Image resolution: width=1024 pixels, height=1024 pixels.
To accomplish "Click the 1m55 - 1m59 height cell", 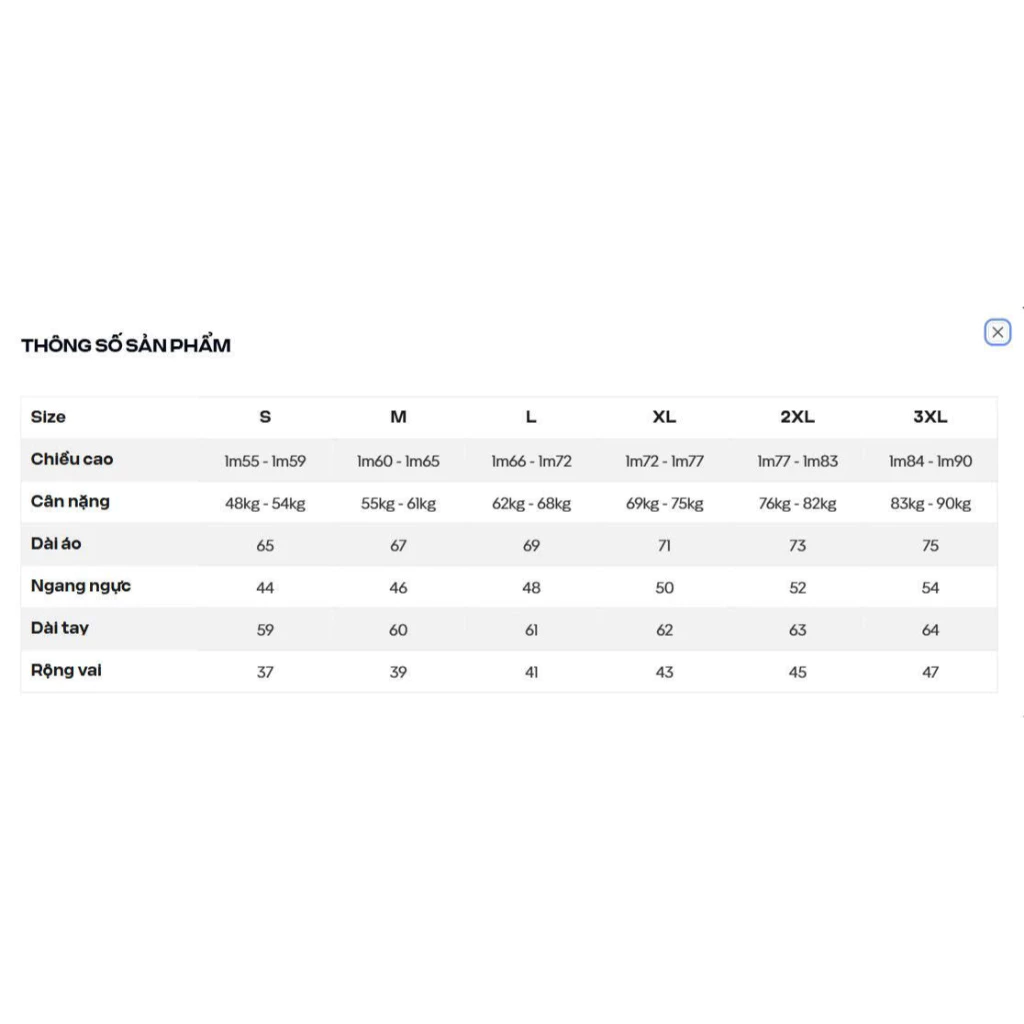I will tap(265, 462).
